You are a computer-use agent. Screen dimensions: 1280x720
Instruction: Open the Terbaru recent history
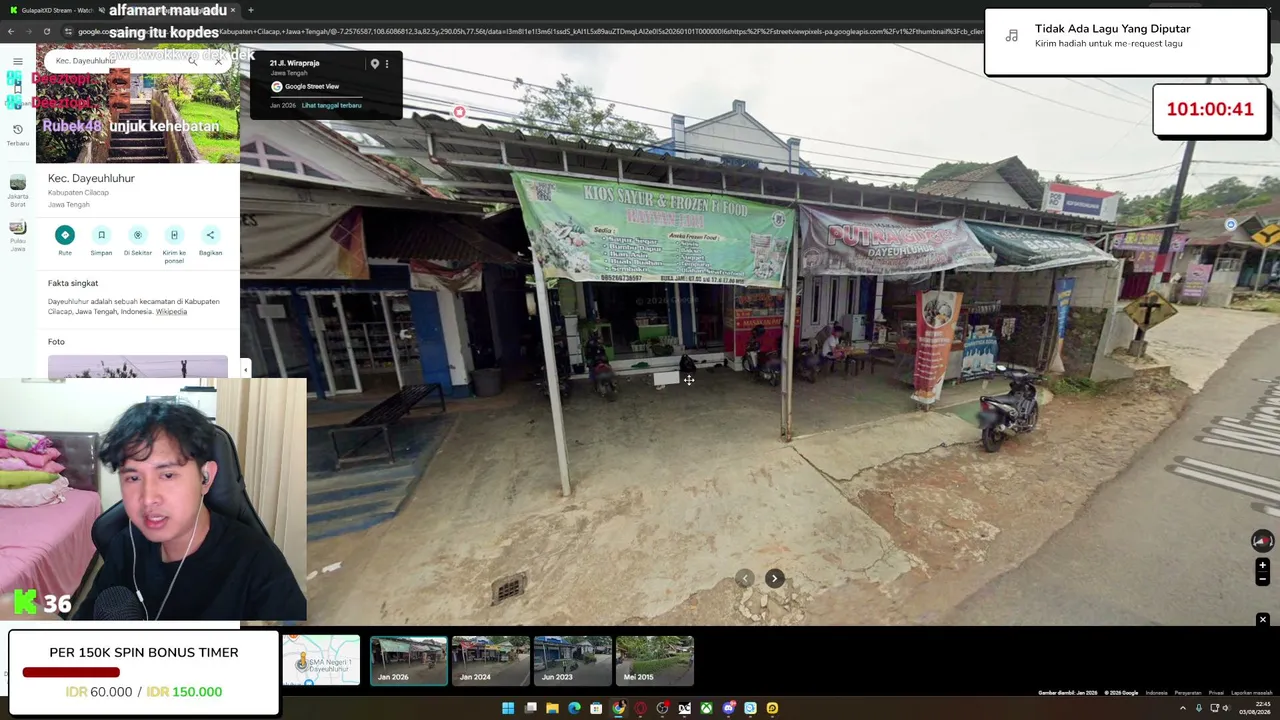point(18,134)
